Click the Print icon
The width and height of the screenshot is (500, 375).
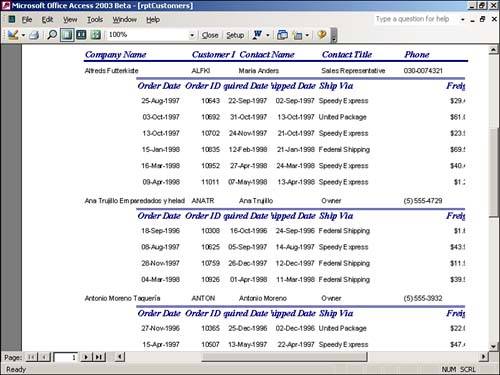tap(34, 35)
